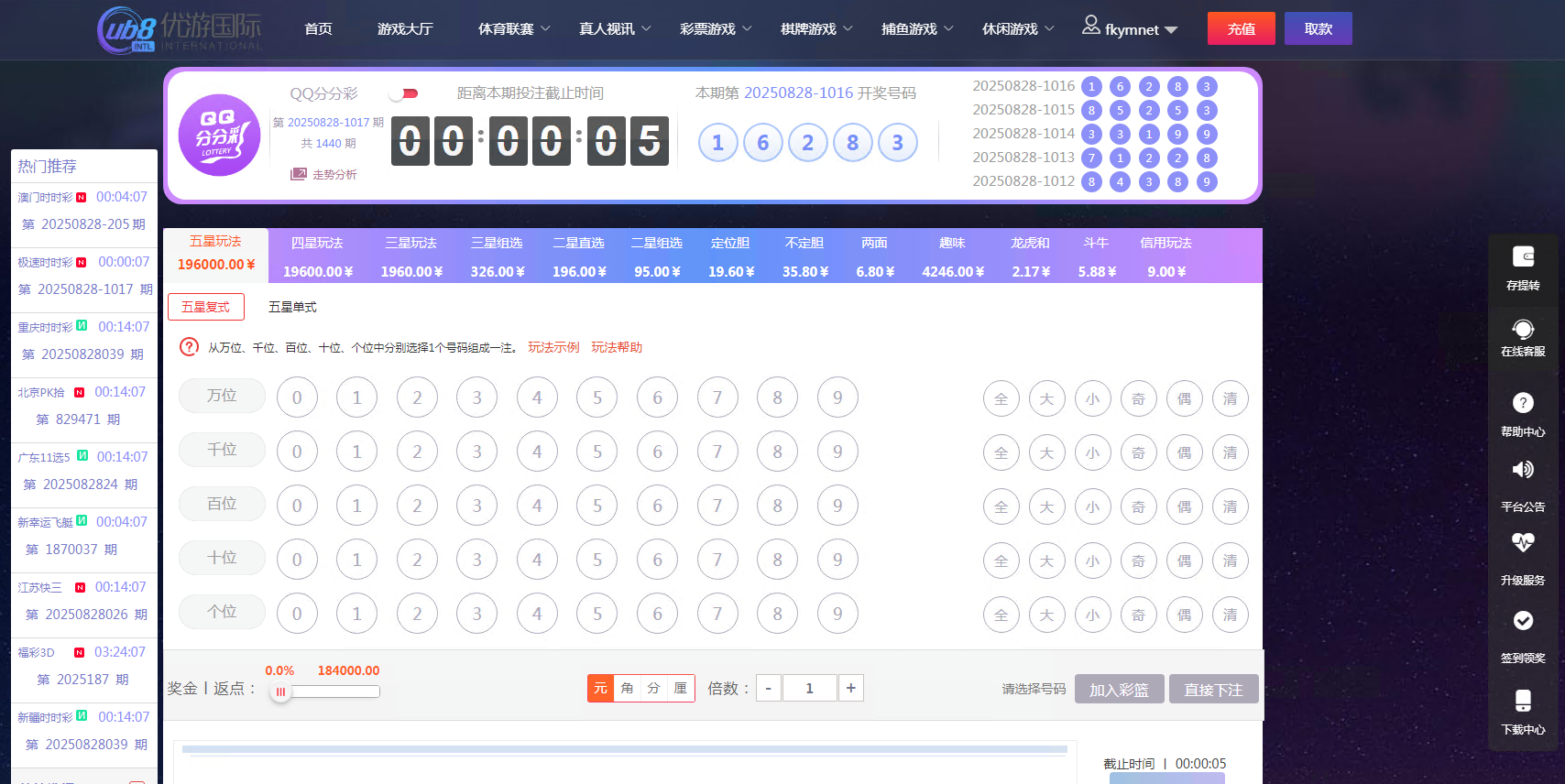Switch to the 五星单式 sub-tab
The image size is (1565, 784).
pos(292,307)
